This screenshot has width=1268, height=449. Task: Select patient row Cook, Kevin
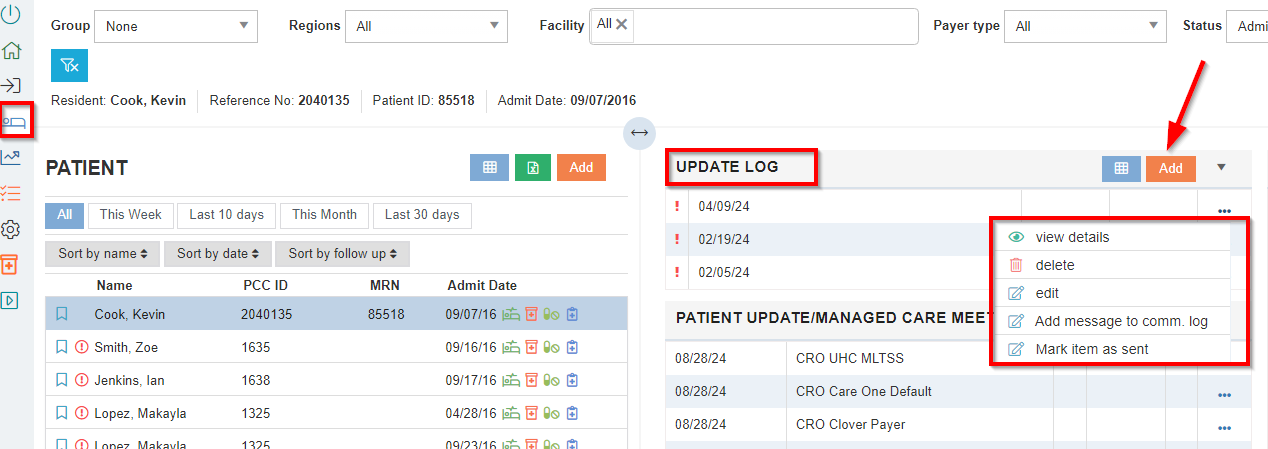coord(337,314)
